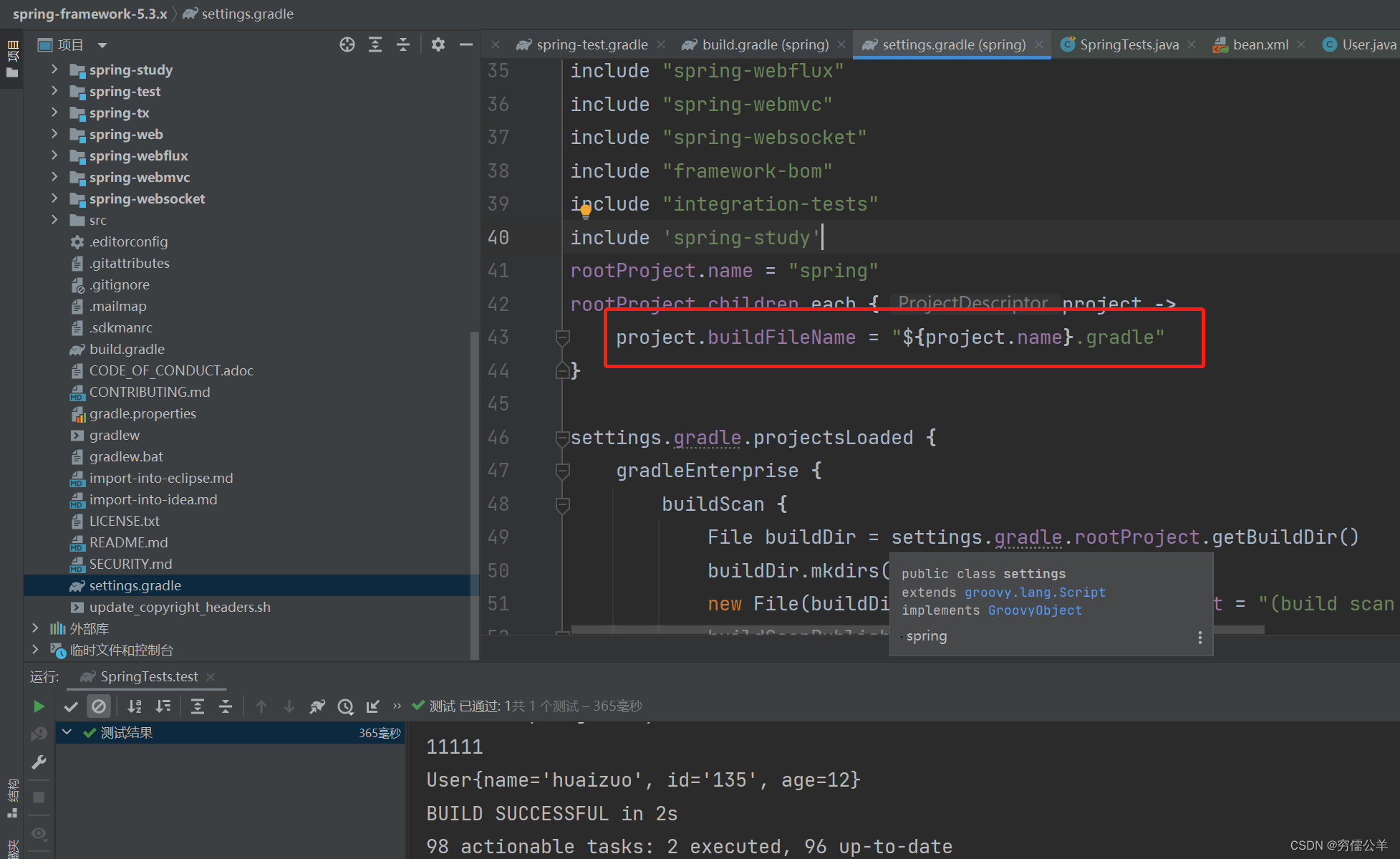Click the lightbulb intention icon in editor
This screenshot has width=1400, height=859.
click(586, 211)
